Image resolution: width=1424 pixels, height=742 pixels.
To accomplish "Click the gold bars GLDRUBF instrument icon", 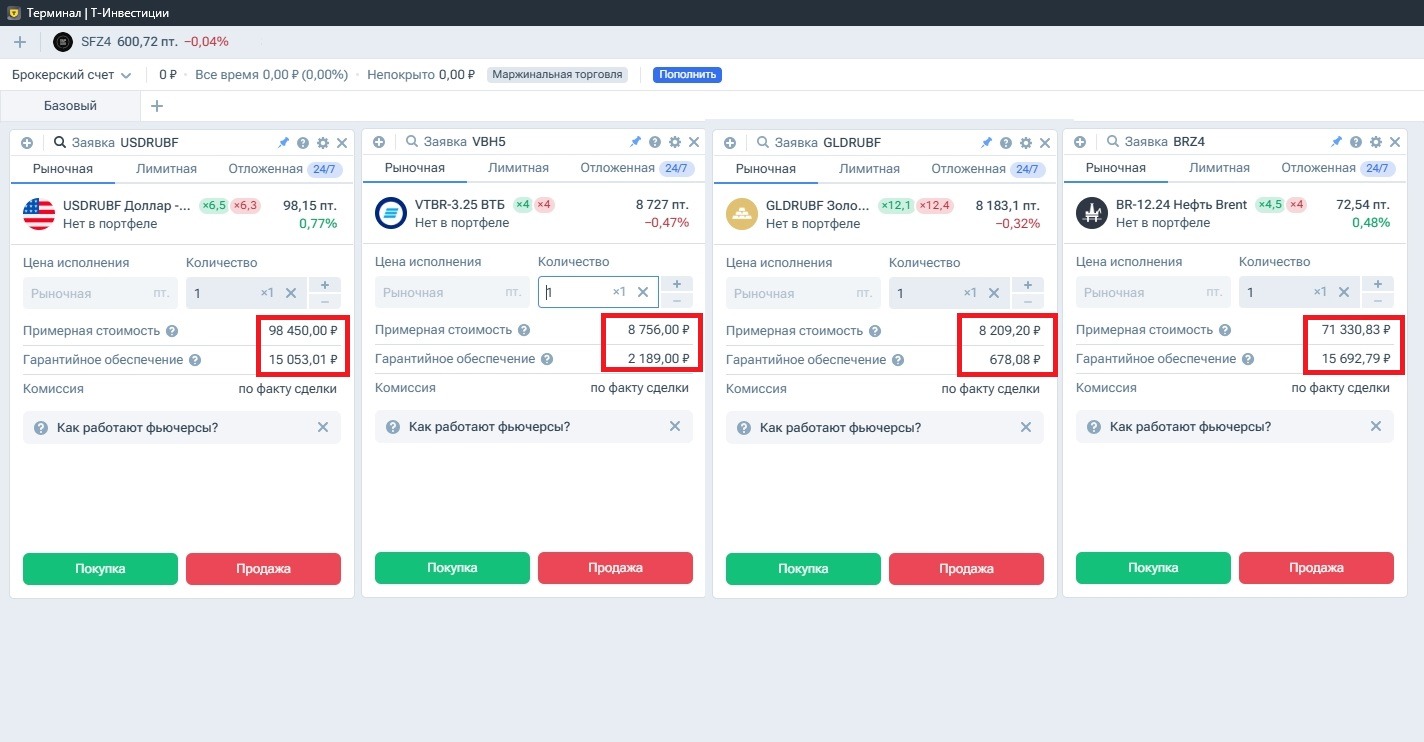I will click(742, 214).
